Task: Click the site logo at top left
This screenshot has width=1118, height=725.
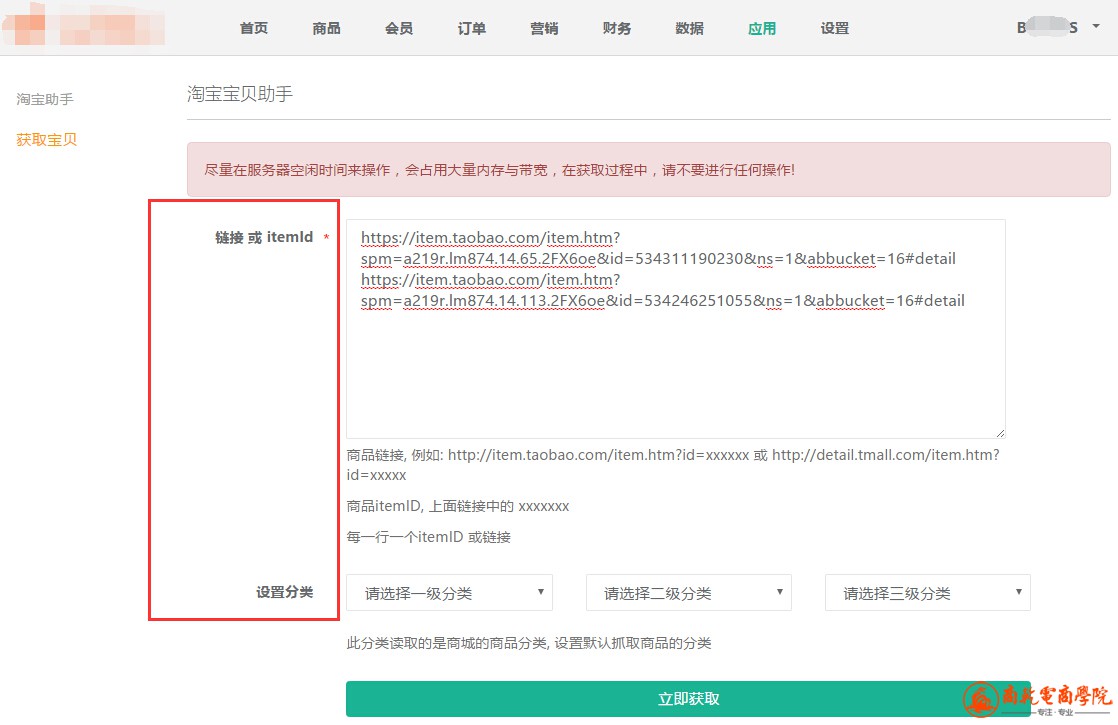Action: click(84, 26)
